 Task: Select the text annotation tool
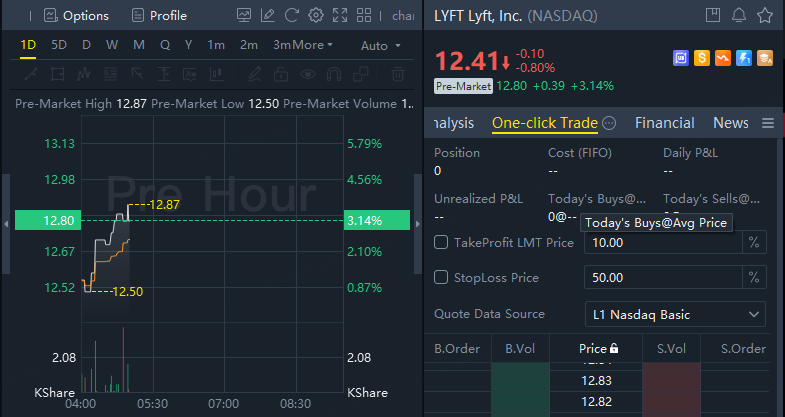(190, 75)
